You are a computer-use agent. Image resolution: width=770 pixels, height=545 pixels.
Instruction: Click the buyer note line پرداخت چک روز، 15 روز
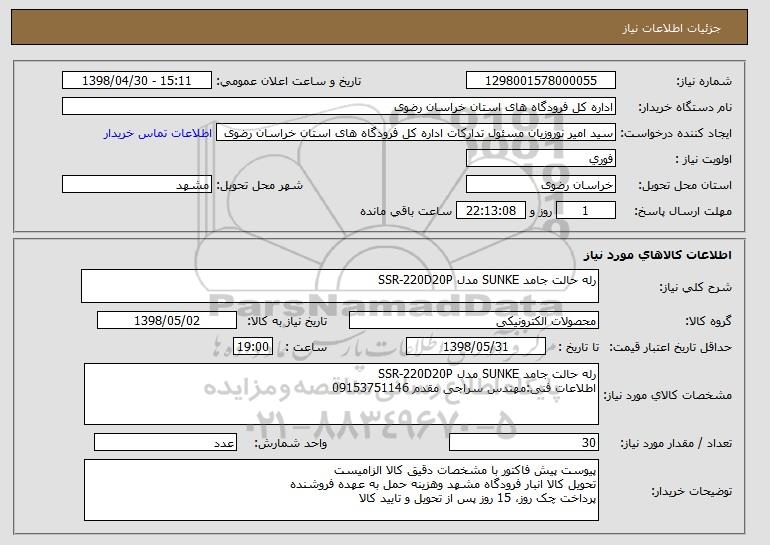(478, 498)
